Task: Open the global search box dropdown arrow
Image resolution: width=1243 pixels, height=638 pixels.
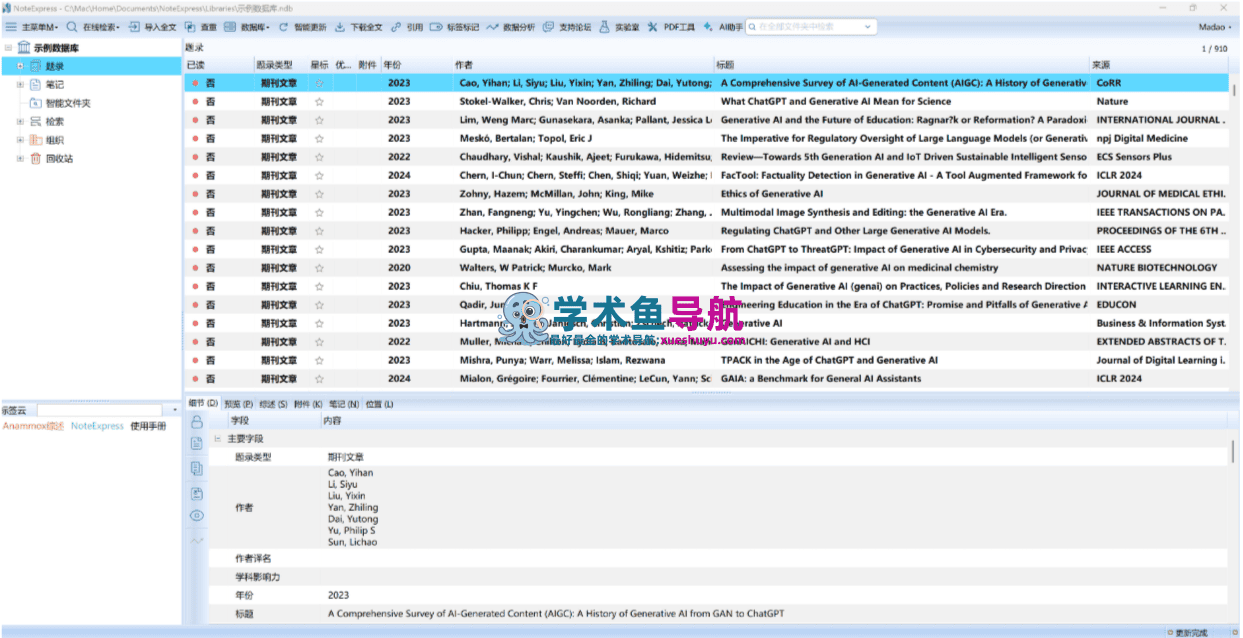Action: 867,27
